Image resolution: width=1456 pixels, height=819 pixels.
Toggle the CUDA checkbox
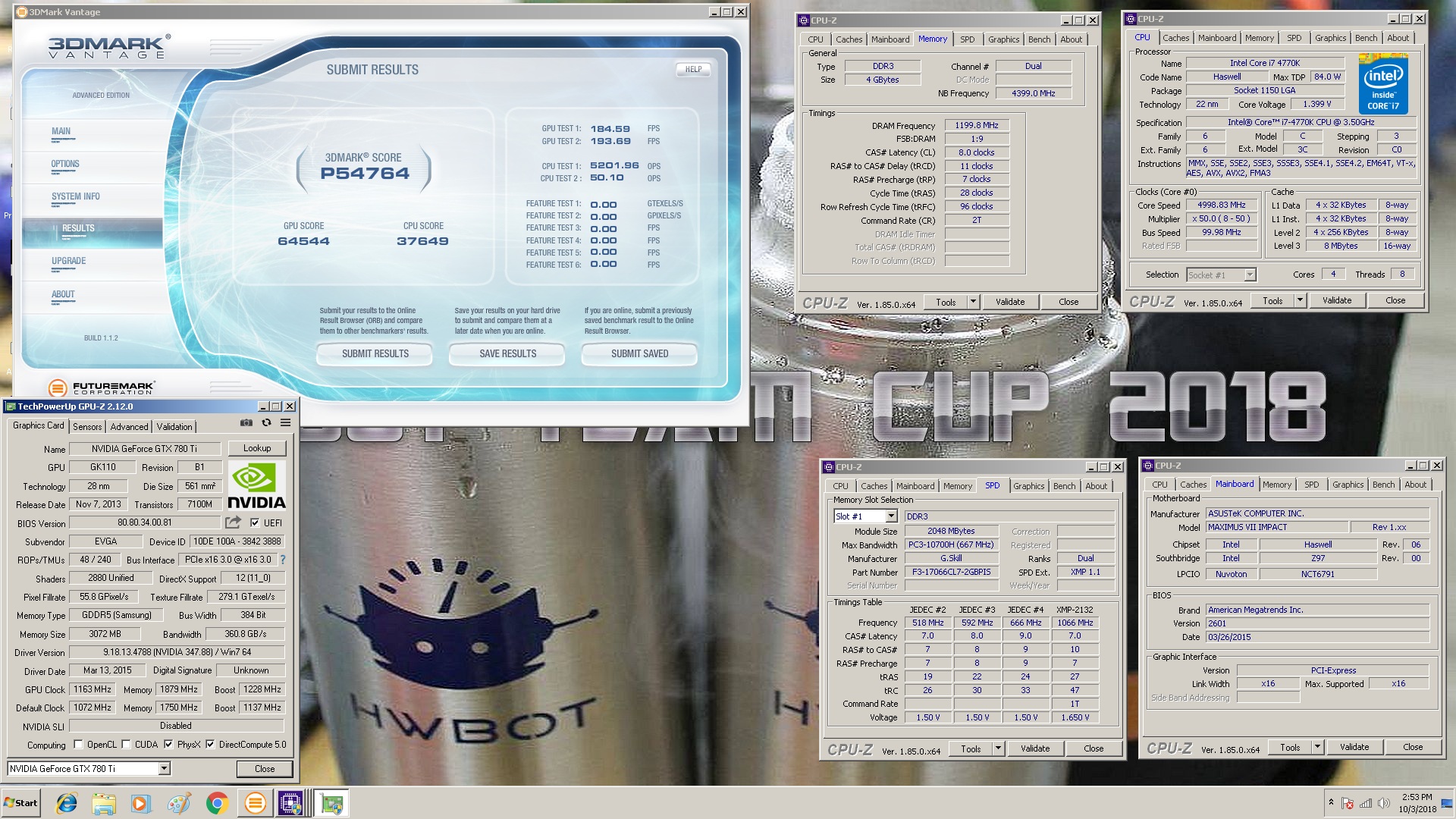point(126,745)
